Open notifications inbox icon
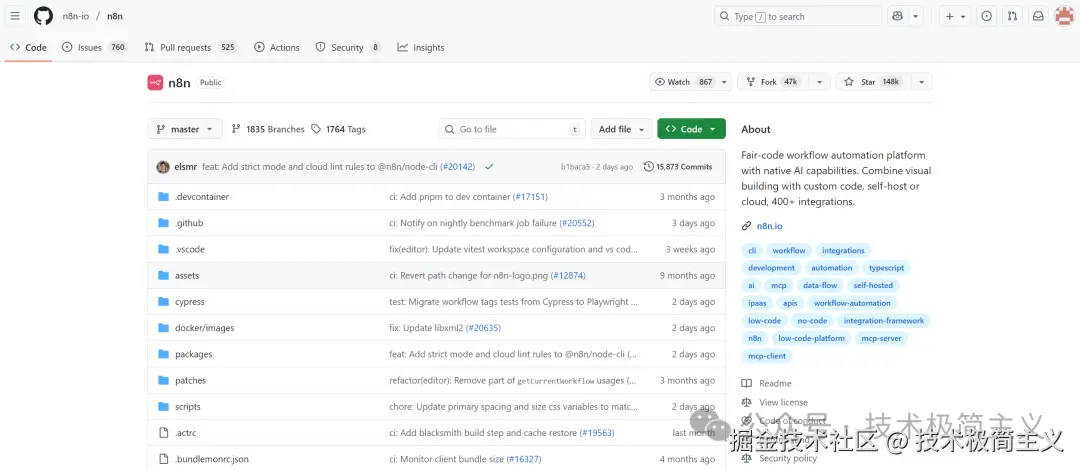Screen dimensions: 1080x470 1038,16
